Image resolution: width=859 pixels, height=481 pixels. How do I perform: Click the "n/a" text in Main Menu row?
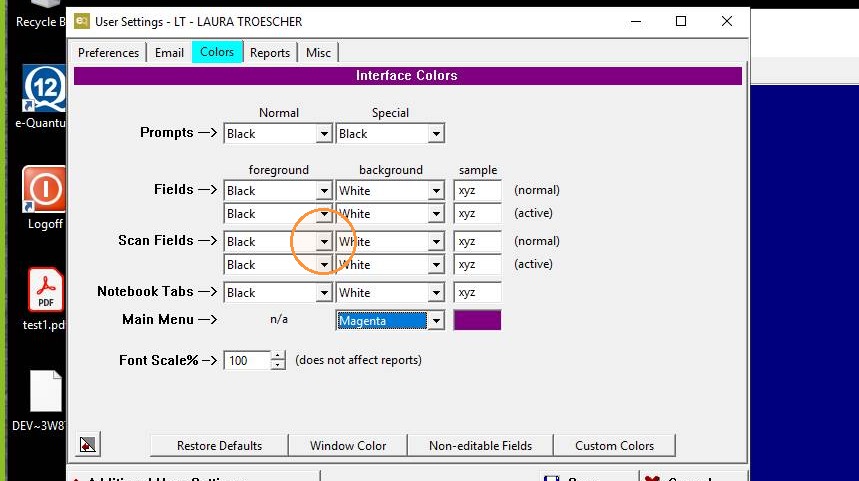point(279,319)
